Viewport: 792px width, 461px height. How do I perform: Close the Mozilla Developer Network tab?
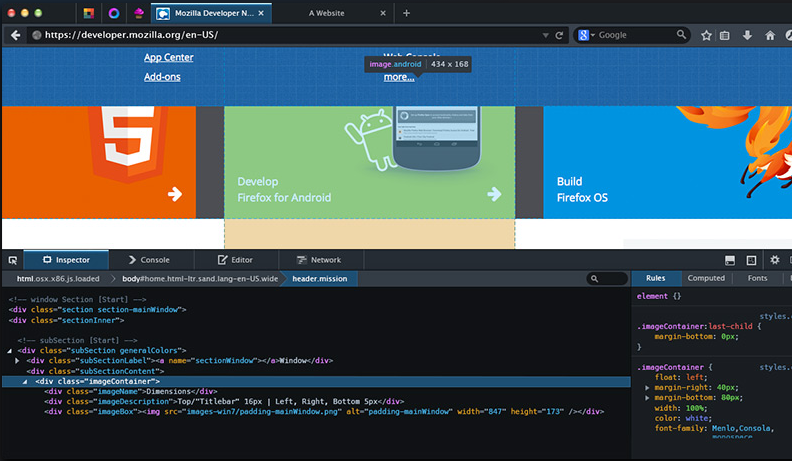click(261, 13)
